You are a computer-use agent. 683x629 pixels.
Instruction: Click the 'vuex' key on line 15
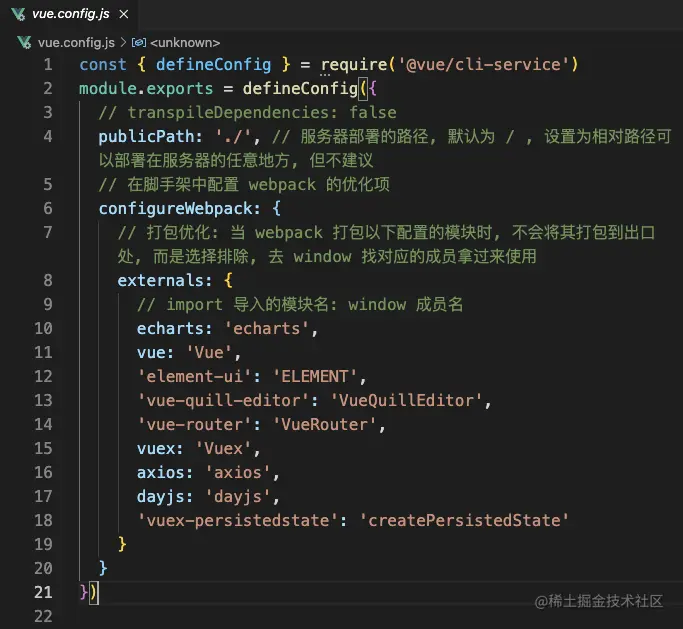(156, 448)
